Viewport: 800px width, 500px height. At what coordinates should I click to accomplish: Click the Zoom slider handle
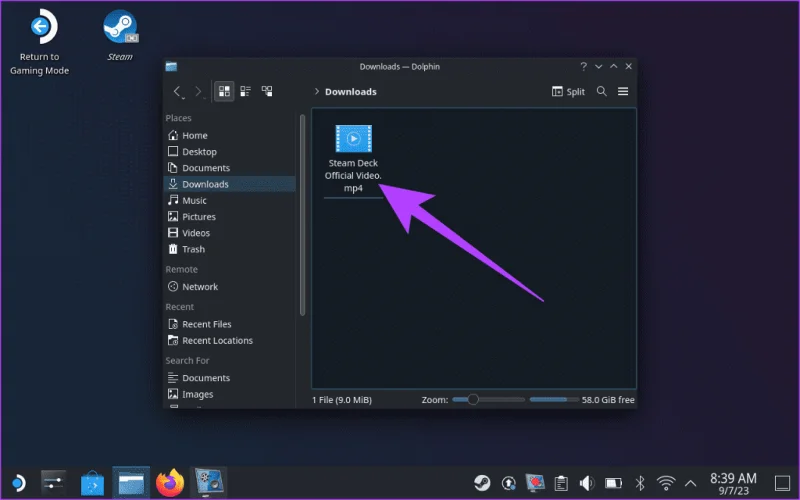pyautogui.click(x=472, y=399)
